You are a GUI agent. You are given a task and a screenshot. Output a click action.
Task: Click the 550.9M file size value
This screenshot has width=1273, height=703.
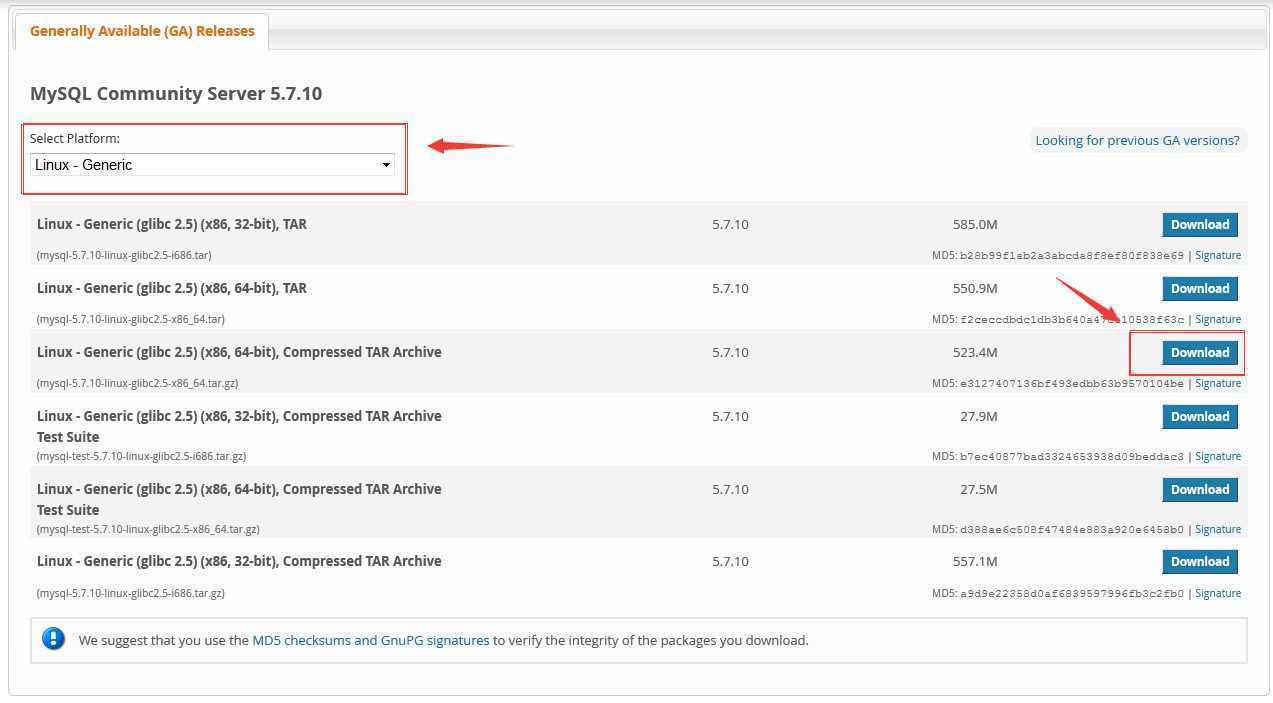975,289
